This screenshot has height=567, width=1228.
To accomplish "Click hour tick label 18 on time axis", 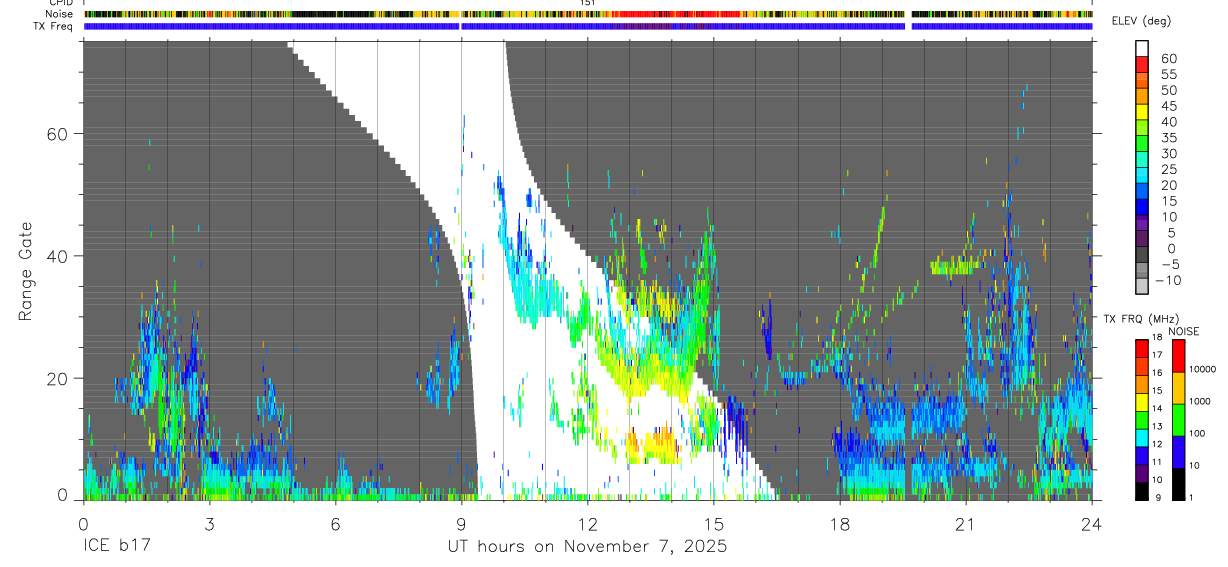I will (x=840, y=524).
